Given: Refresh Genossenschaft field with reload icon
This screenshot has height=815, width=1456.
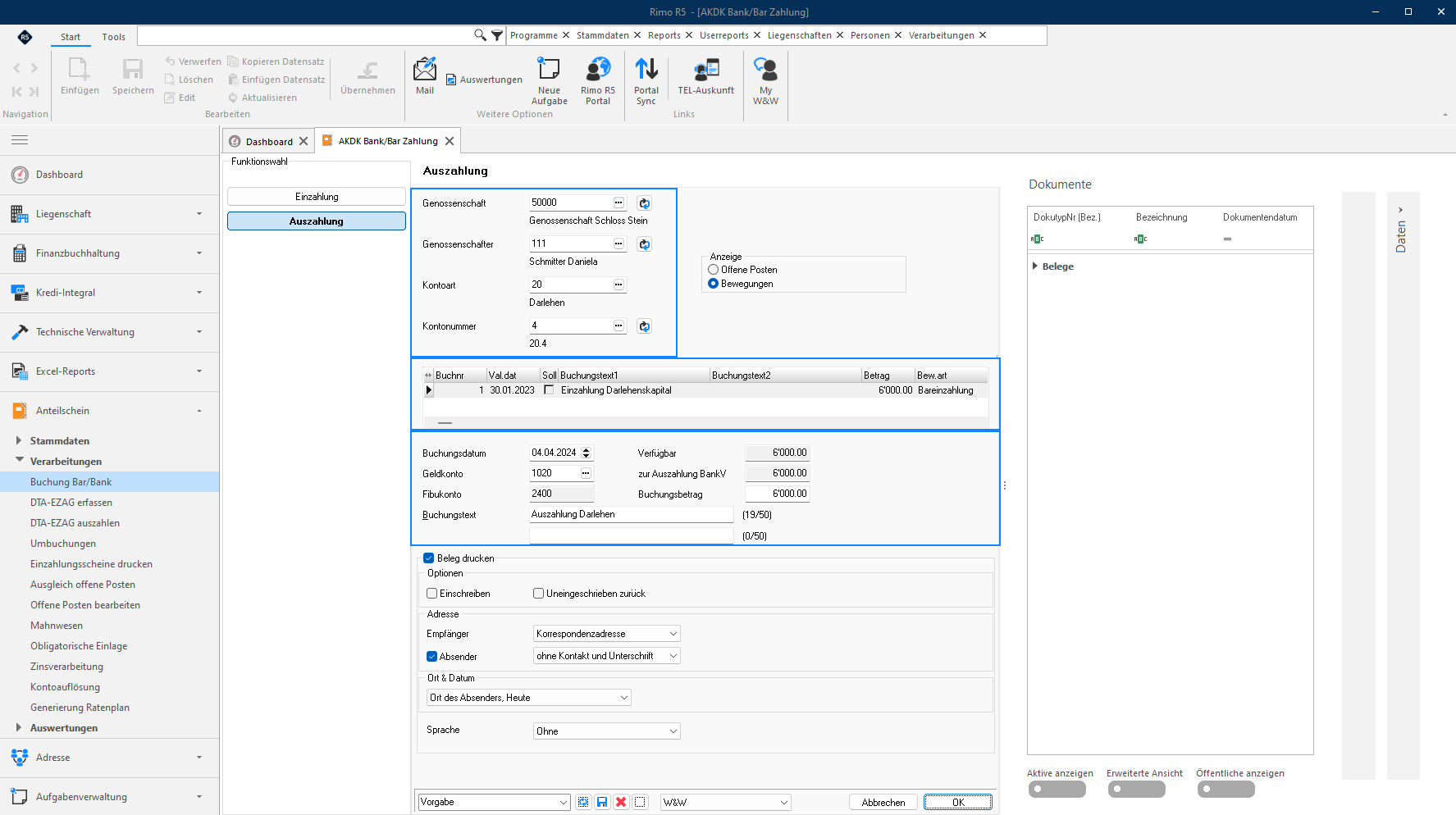Looking at the screenshot, I should 645,203.
